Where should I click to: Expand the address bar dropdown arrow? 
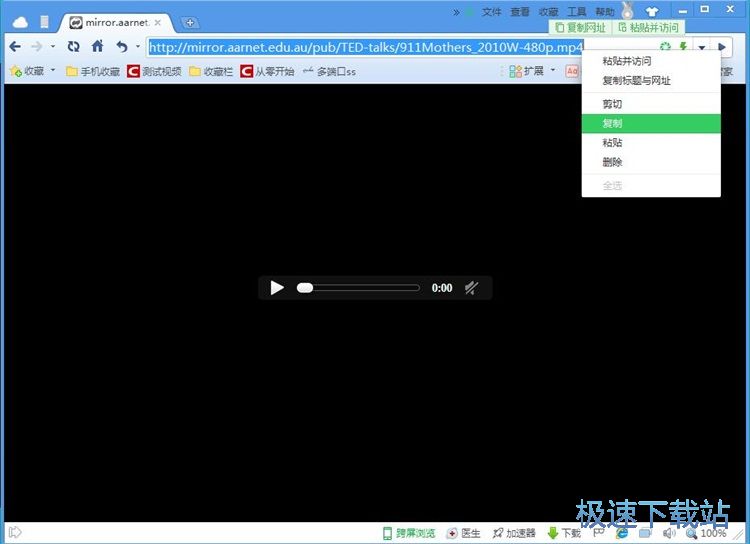coord(702,47)
